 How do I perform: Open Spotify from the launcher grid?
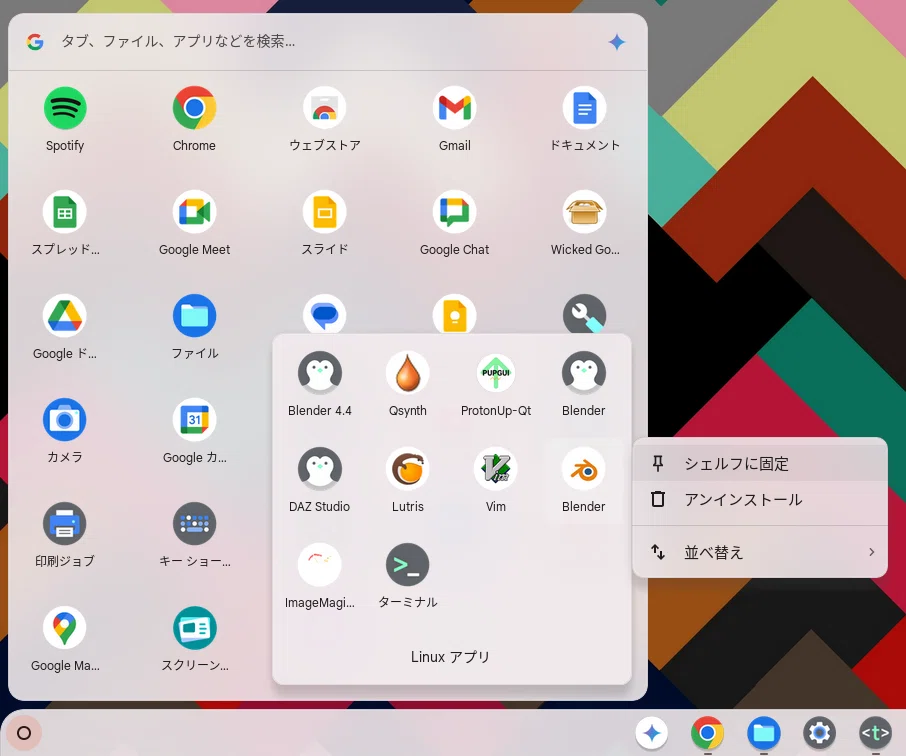point(65,108)
